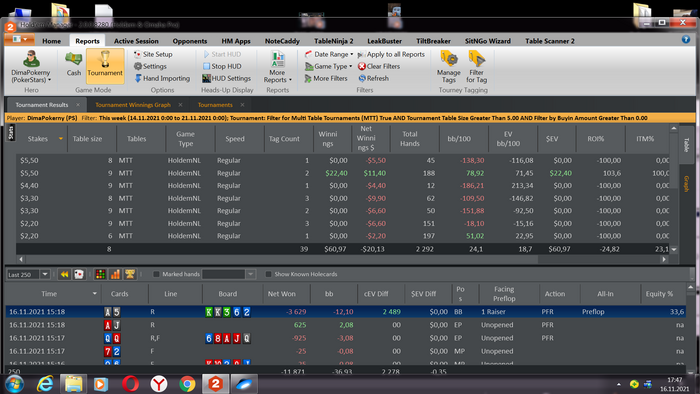
Task: Select hand row with net won -925
Action: 346,338
